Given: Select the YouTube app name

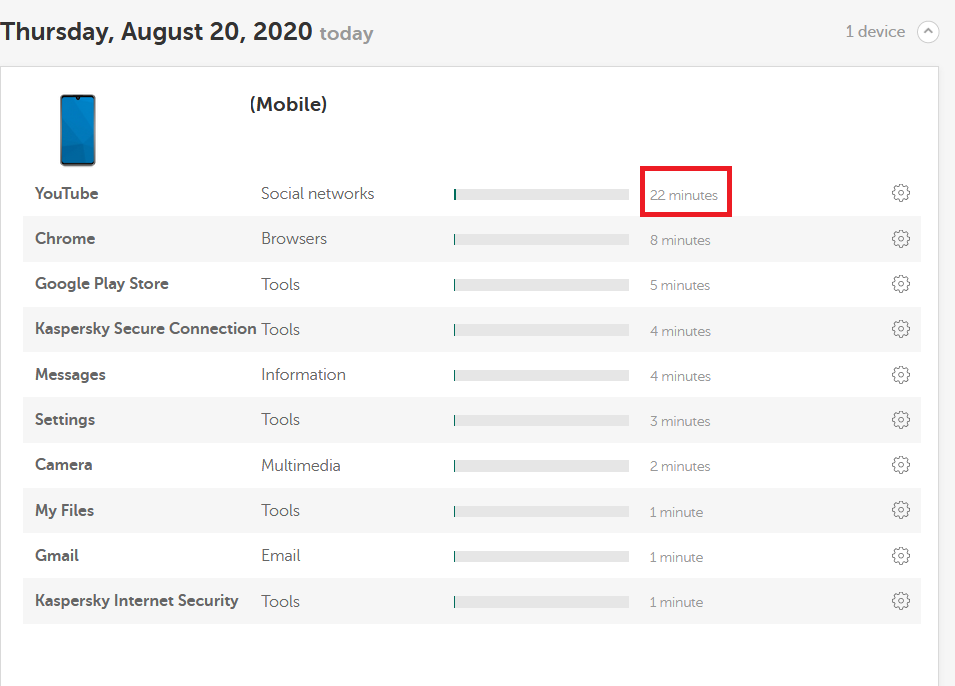Looking at the screenshot, I should click(x=66, y=193).
